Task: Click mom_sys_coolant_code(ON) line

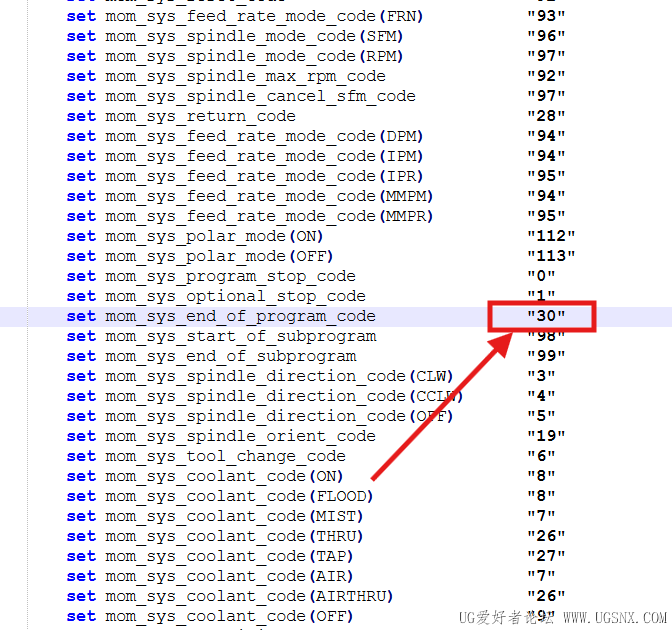Action: 205,476
